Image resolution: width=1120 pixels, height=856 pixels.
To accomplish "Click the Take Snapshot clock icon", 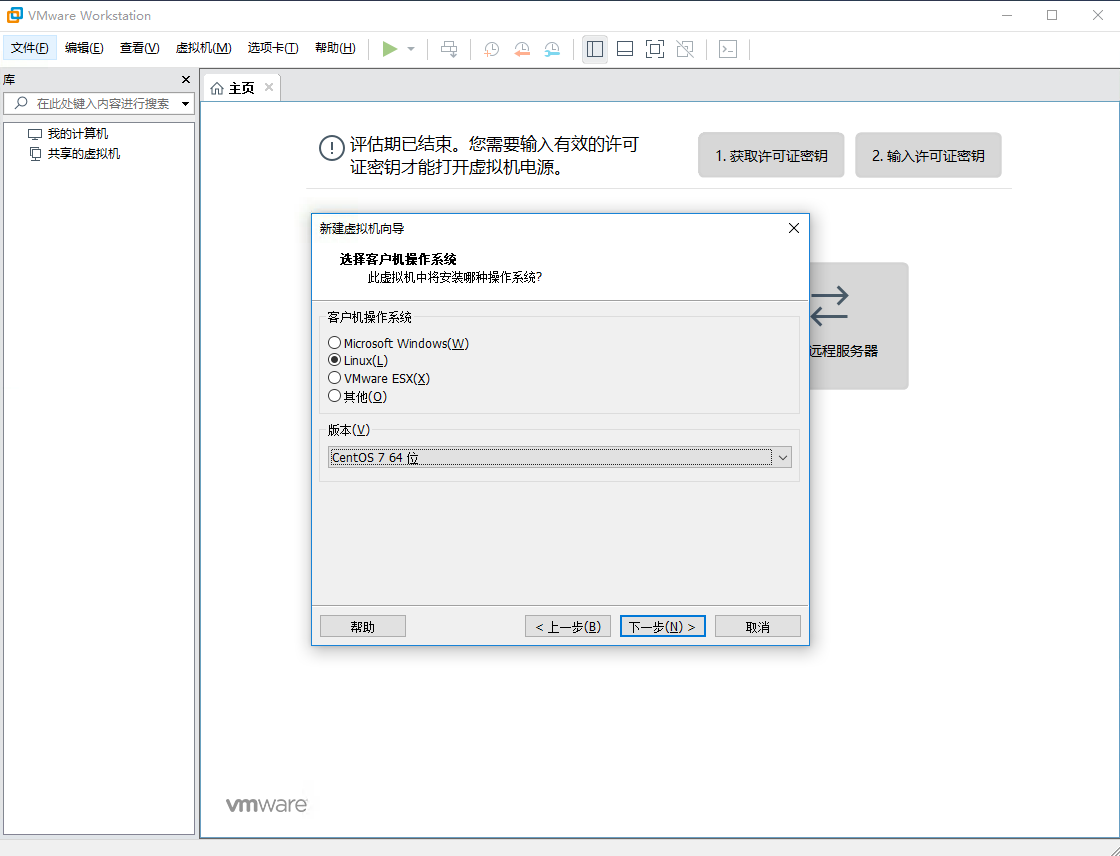I will pos(491,49).
